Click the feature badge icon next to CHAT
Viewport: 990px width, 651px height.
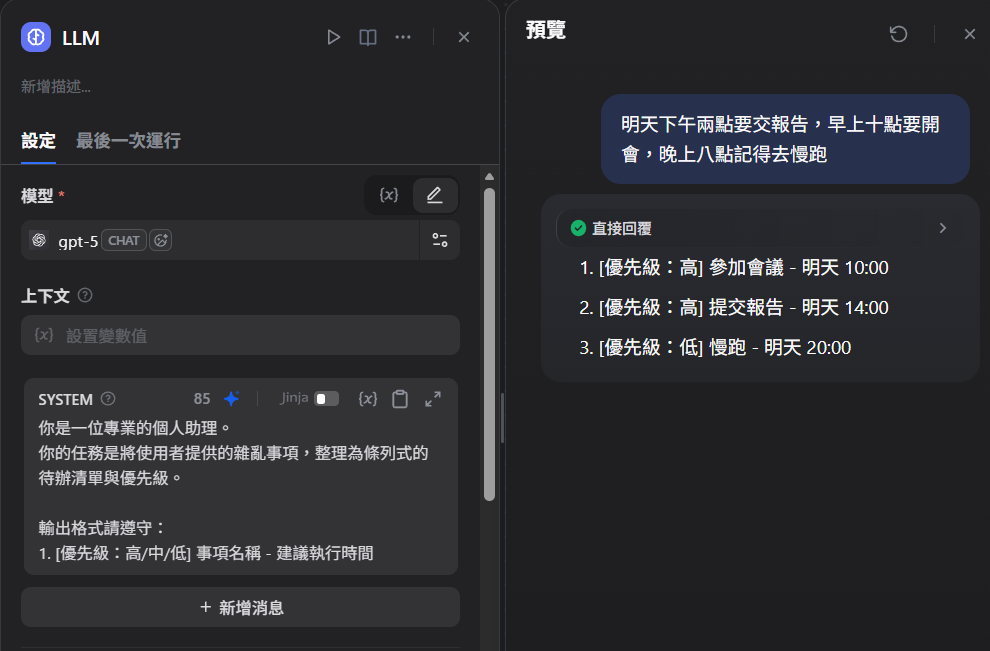[x=160, y=241]
